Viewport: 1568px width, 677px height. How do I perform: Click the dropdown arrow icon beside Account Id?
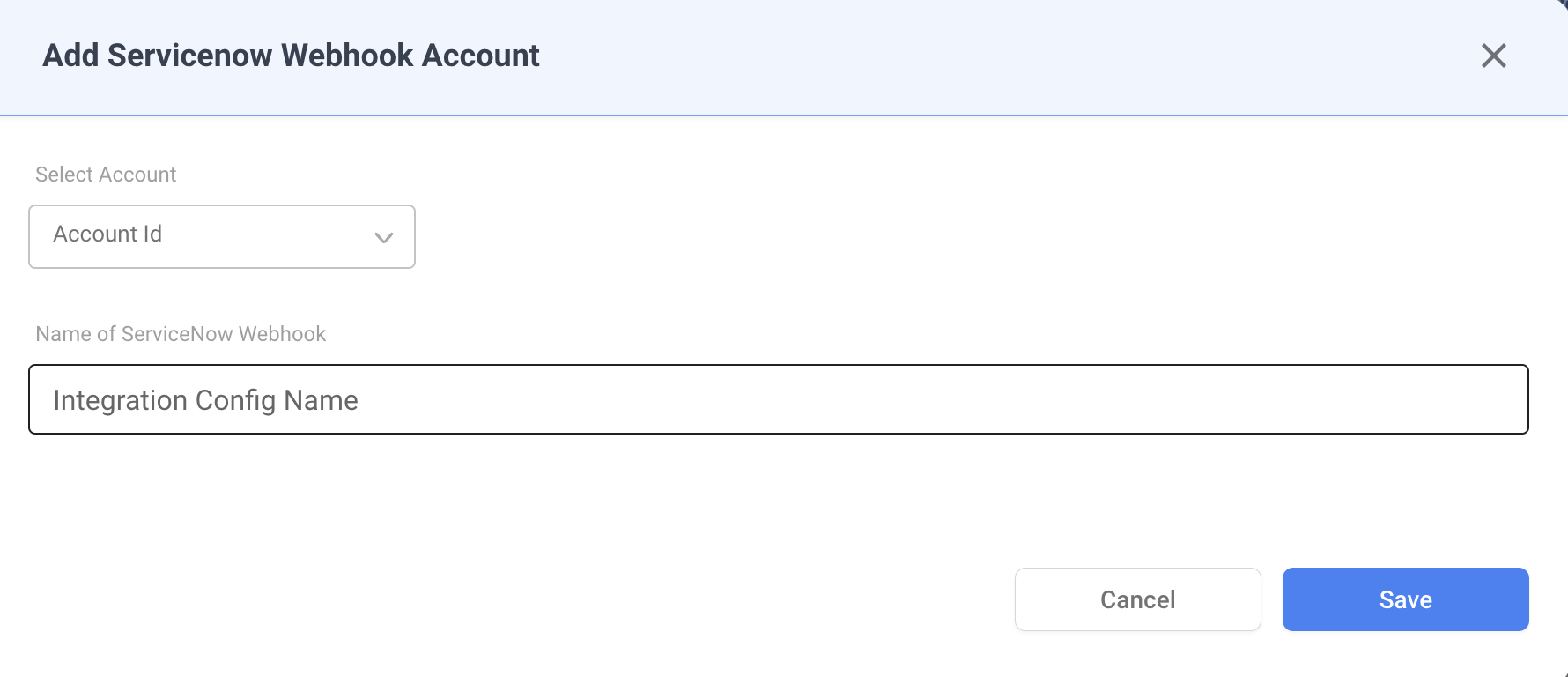383,237
